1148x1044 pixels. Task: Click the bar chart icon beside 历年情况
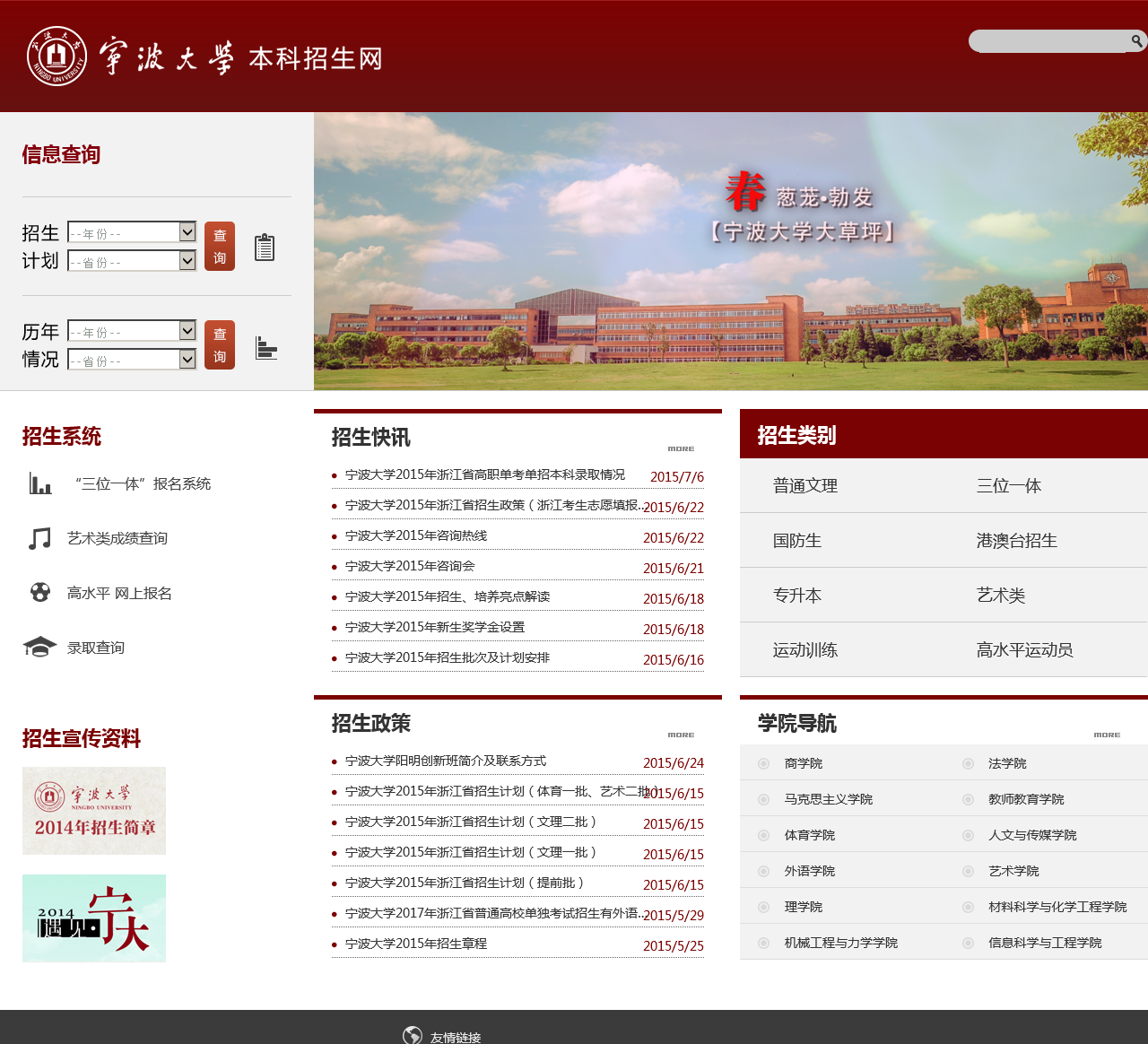[x=266, y=348]
